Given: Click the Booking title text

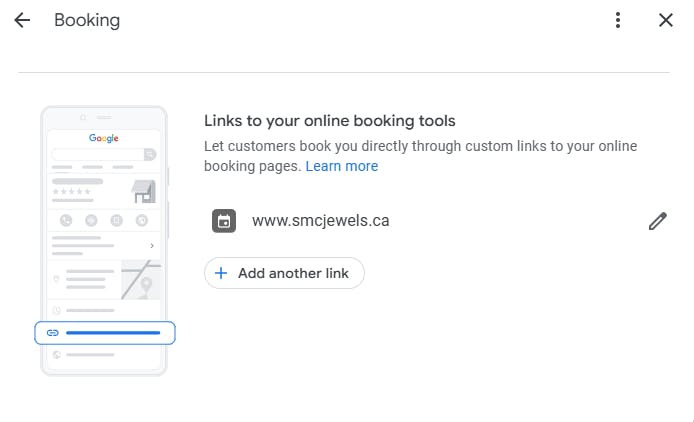Looking at the screenshot, I should 87,20.
